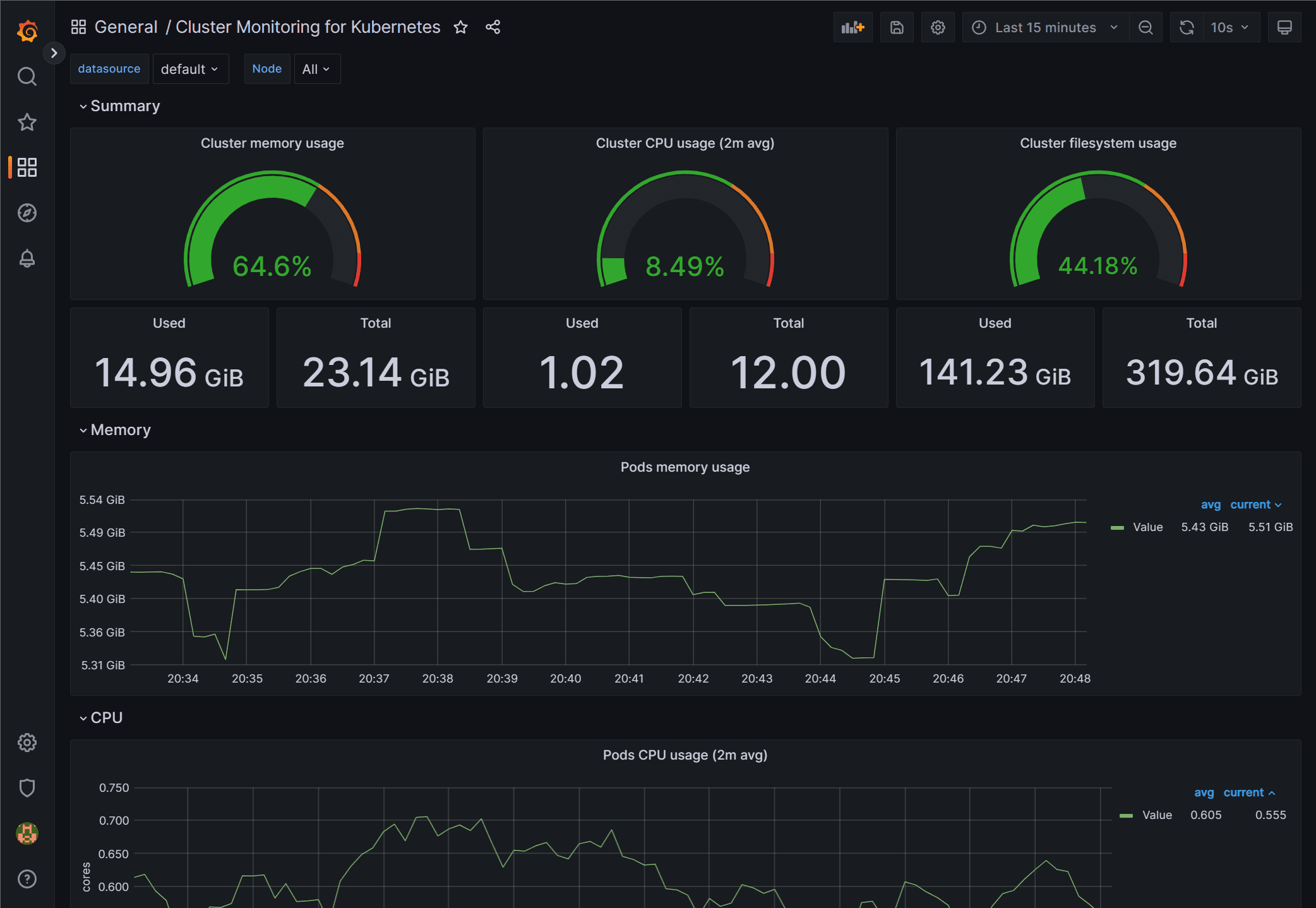1316x908 pixels.
Task: Star the Cluster Monitoring dashboard
Action: [x=460, y=27]
